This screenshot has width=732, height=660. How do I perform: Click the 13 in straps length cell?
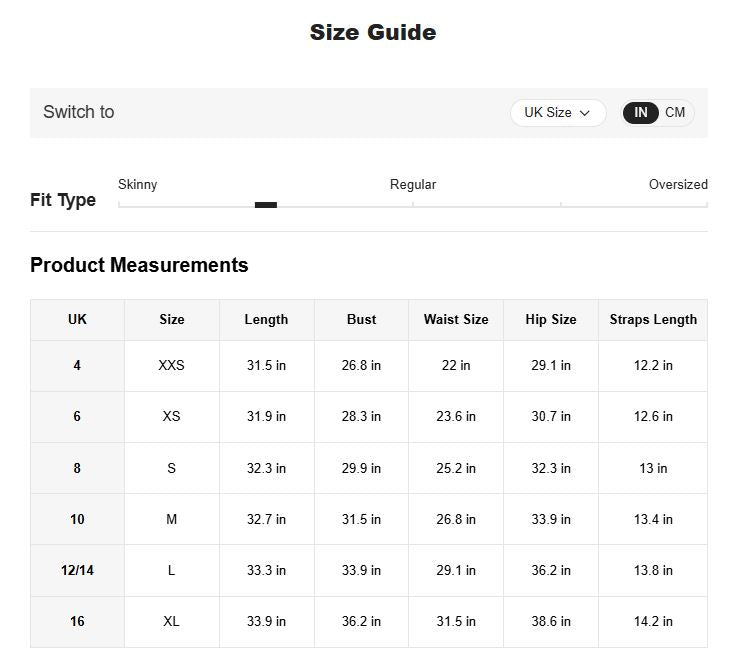pyautogui.click(x=653, y=469)
